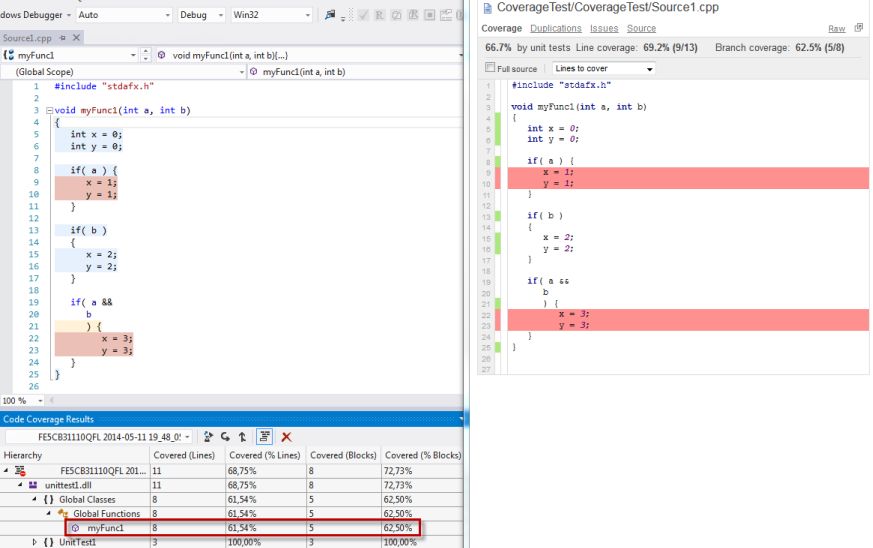Screen dimensions: 873x548
Task: Collapse the Global Functions tree node
Action: pos(49,513)
